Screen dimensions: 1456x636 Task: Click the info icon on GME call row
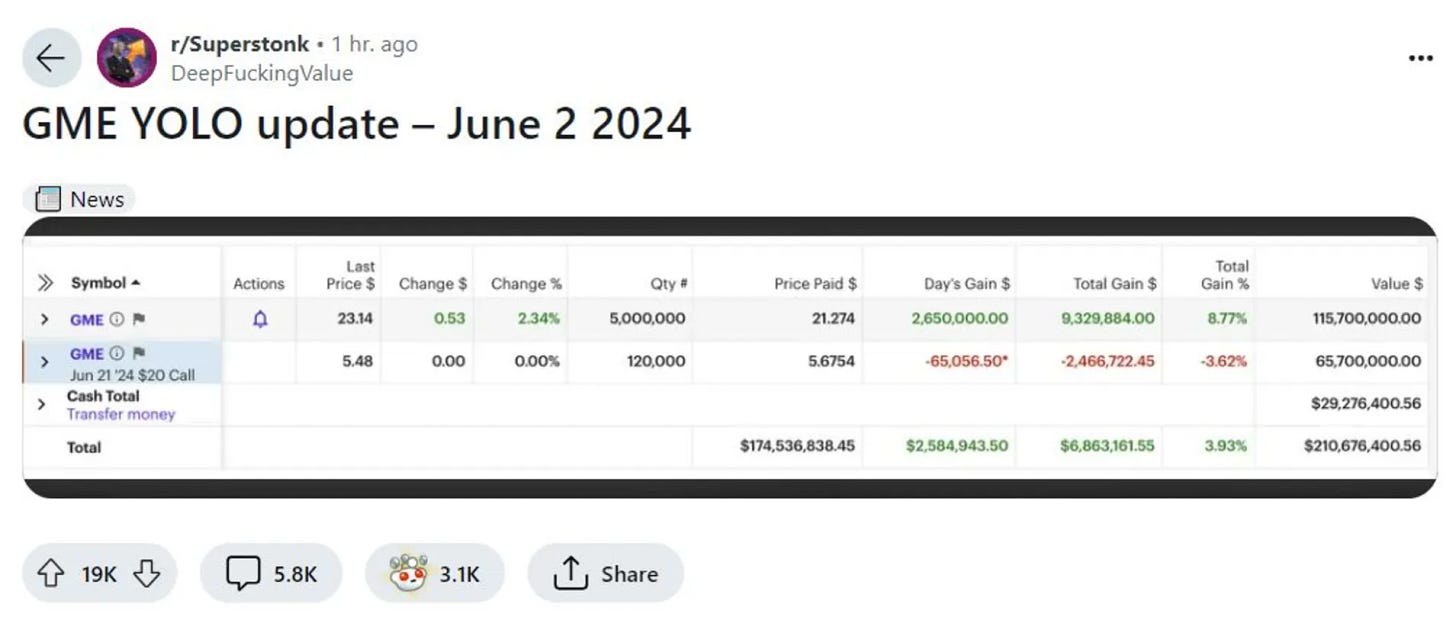tap(117, 354)
